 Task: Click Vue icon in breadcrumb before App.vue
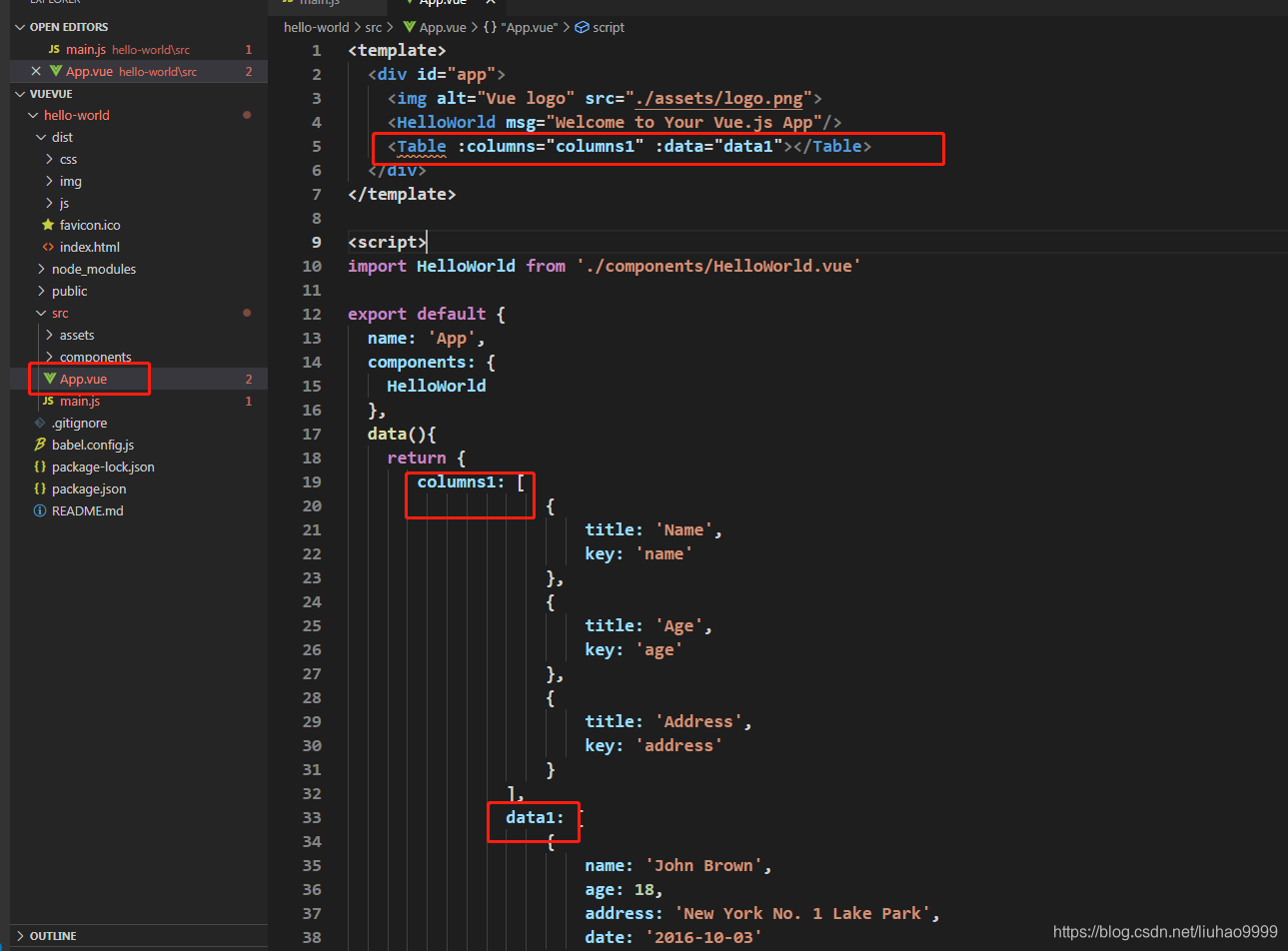click(x=409, y=27)
